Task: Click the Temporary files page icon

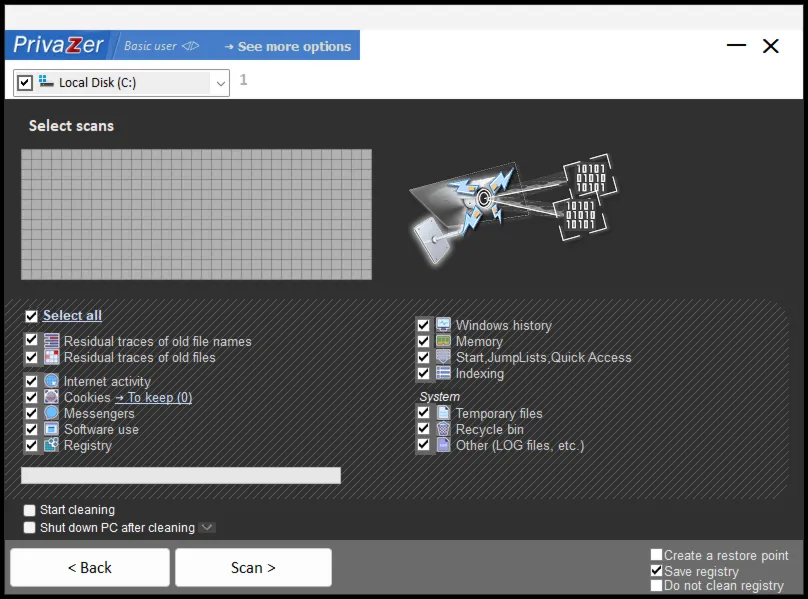Action: tap(443, 413)
